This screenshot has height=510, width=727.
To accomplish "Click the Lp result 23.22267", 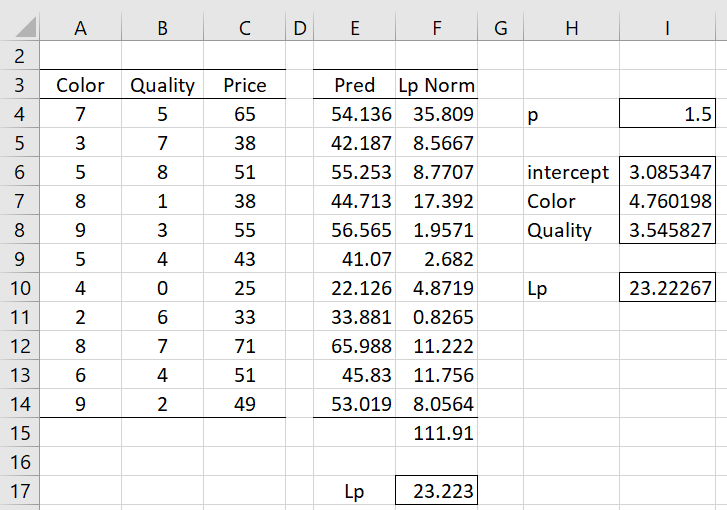I will click(x=667, y=288).
